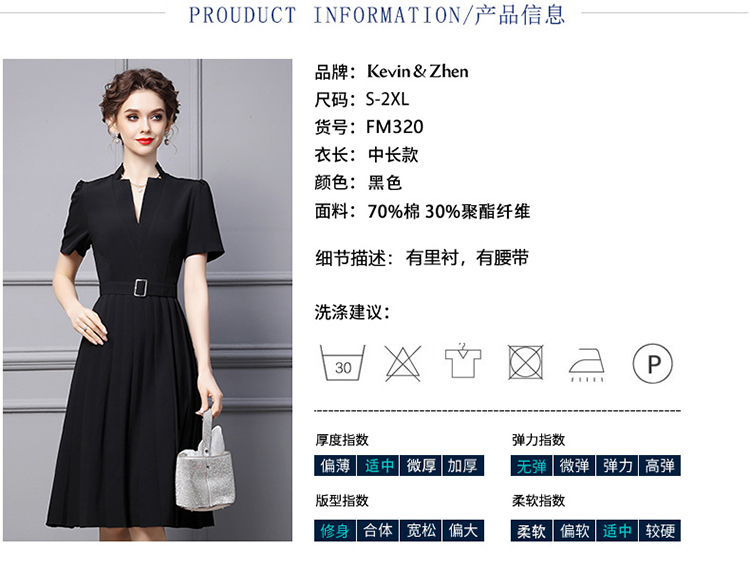Click the 30-degree wash tub icon
The image size is (750, 570).
pyautogui.click(x=342, y=363)
